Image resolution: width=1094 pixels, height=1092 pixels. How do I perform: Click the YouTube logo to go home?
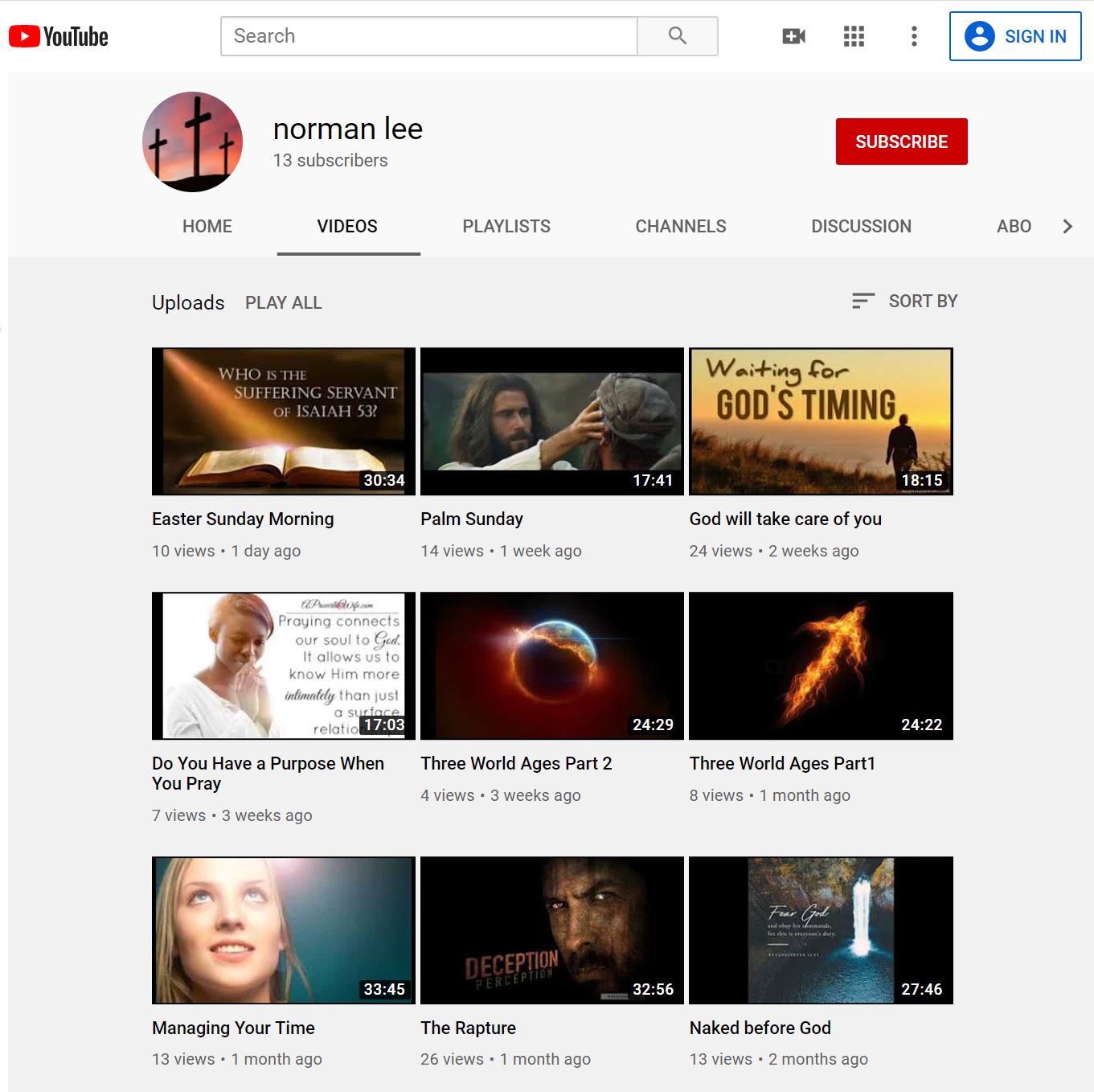(x=59, y=37)
